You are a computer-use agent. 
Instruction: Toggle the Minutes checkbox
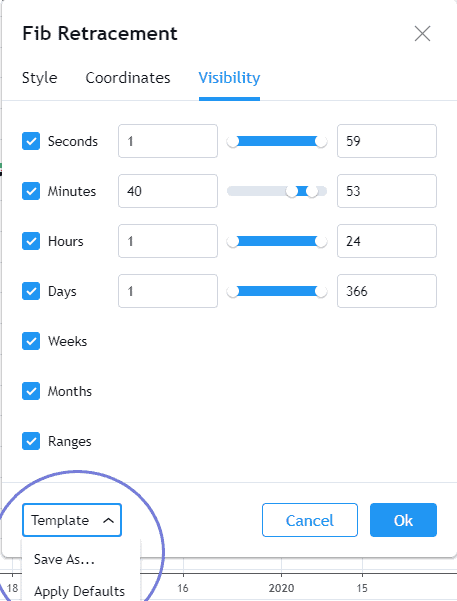click(x=31, y=191)
